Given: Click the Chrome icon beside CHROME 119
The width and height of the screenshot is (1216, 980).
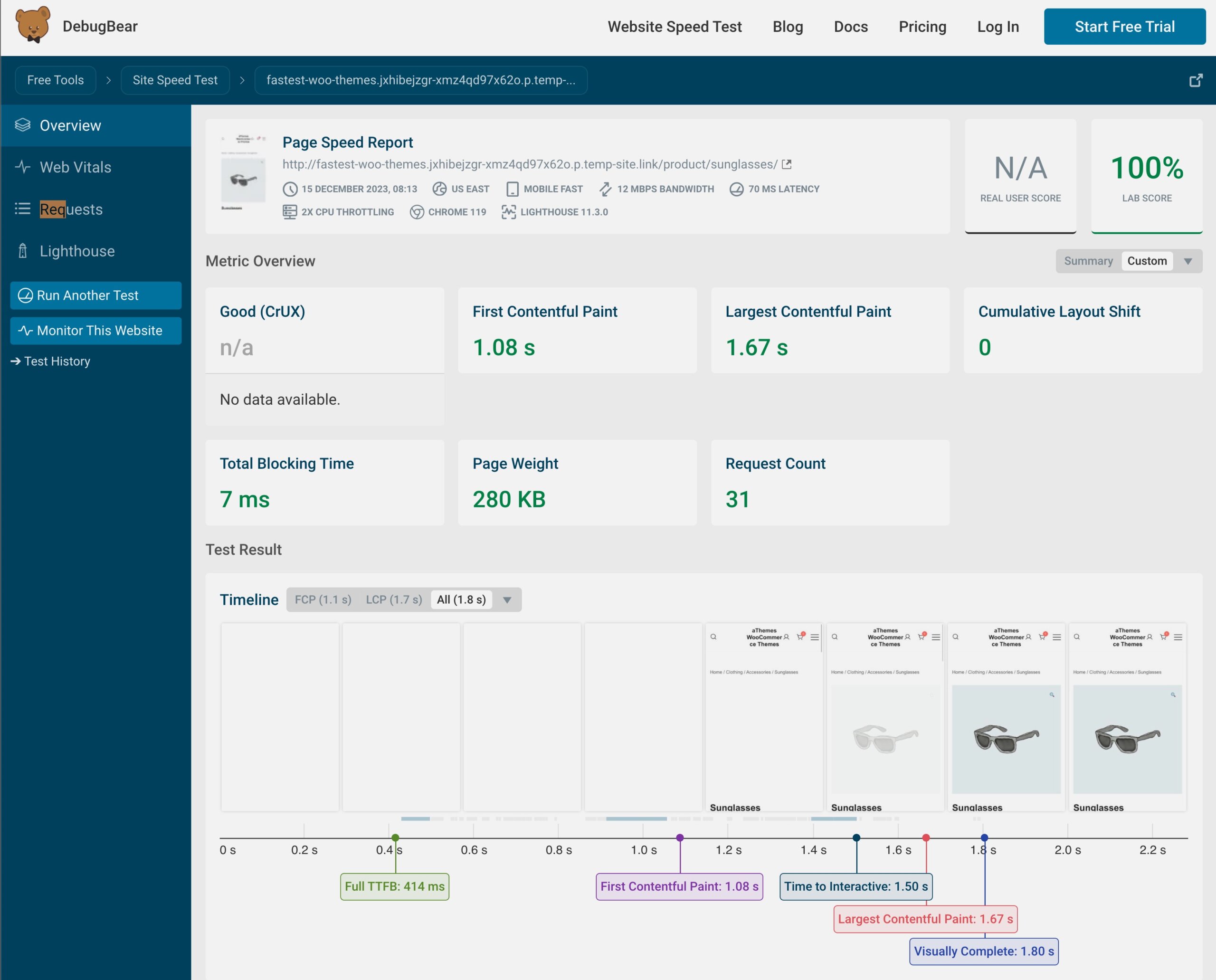Looking at the screenshot, I should point(417,212).
